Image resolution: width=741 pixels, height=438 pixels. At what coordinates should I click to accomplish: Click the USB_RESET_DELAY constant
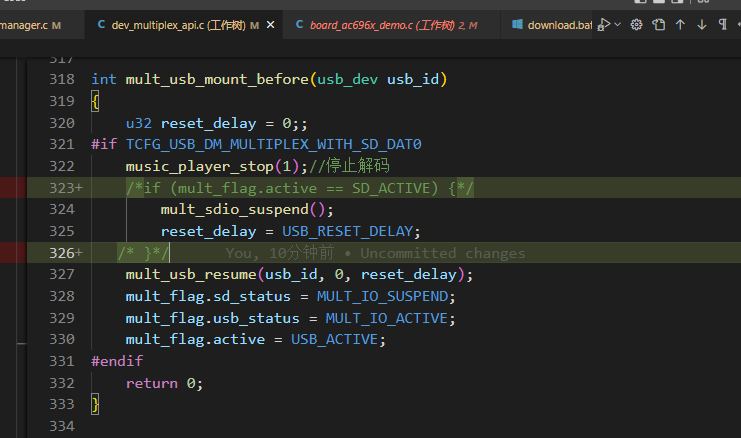pos(348,231)
